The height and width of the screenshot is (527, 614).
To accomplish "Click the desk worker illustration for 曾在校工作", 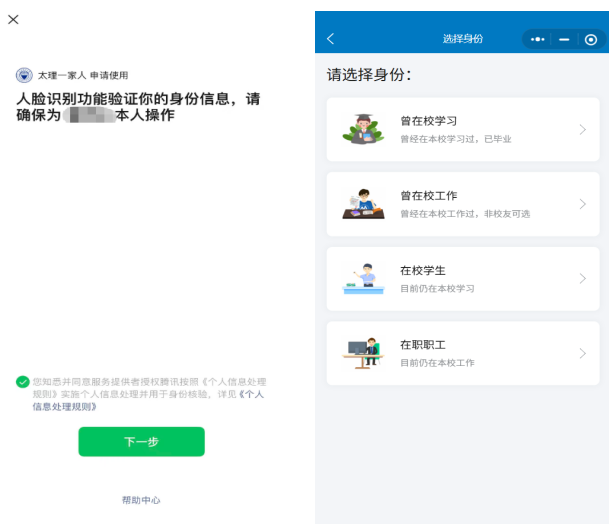I will [362, 204].
